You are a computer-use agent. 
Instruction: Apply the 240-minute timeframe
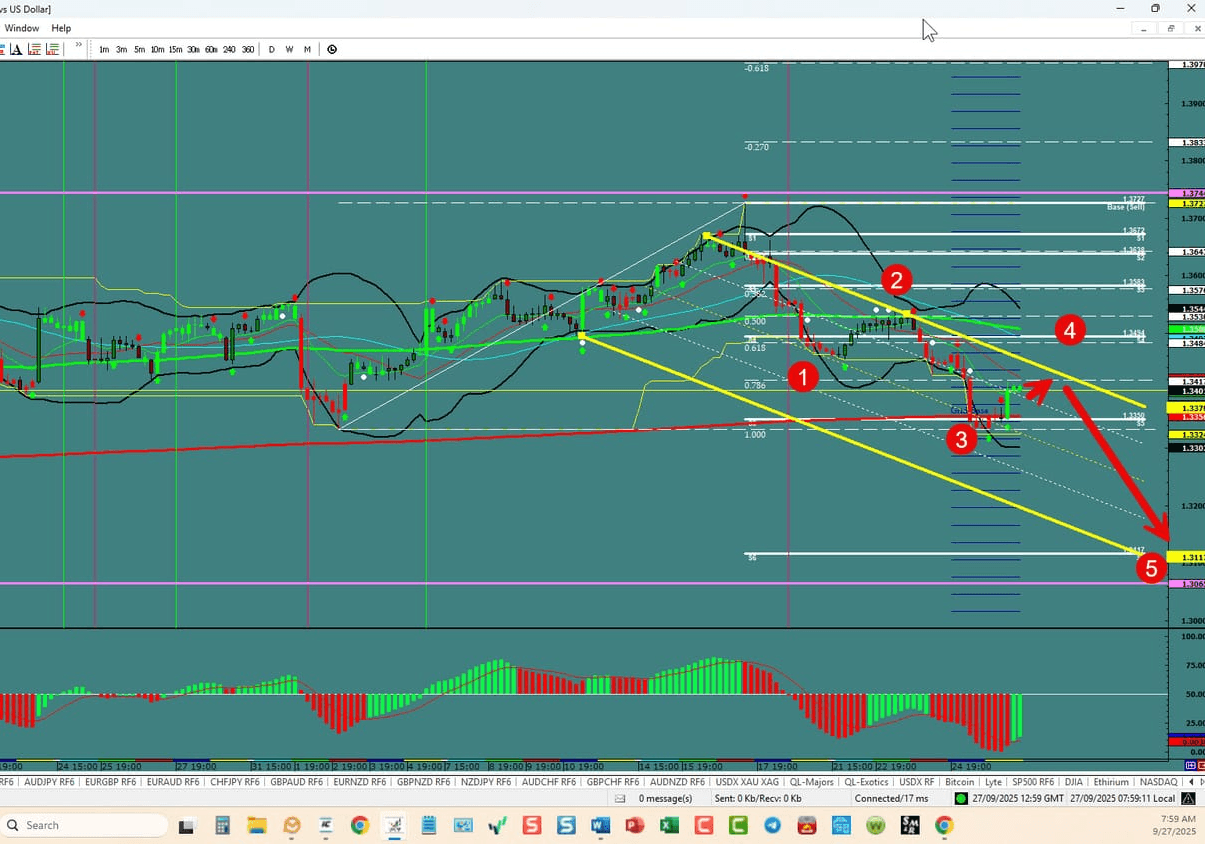229,48
